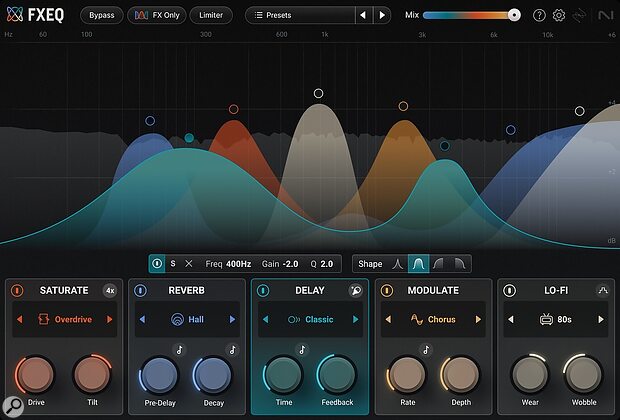Load the next preset
This screenshot has width=620, height=420.
(382, 15)
